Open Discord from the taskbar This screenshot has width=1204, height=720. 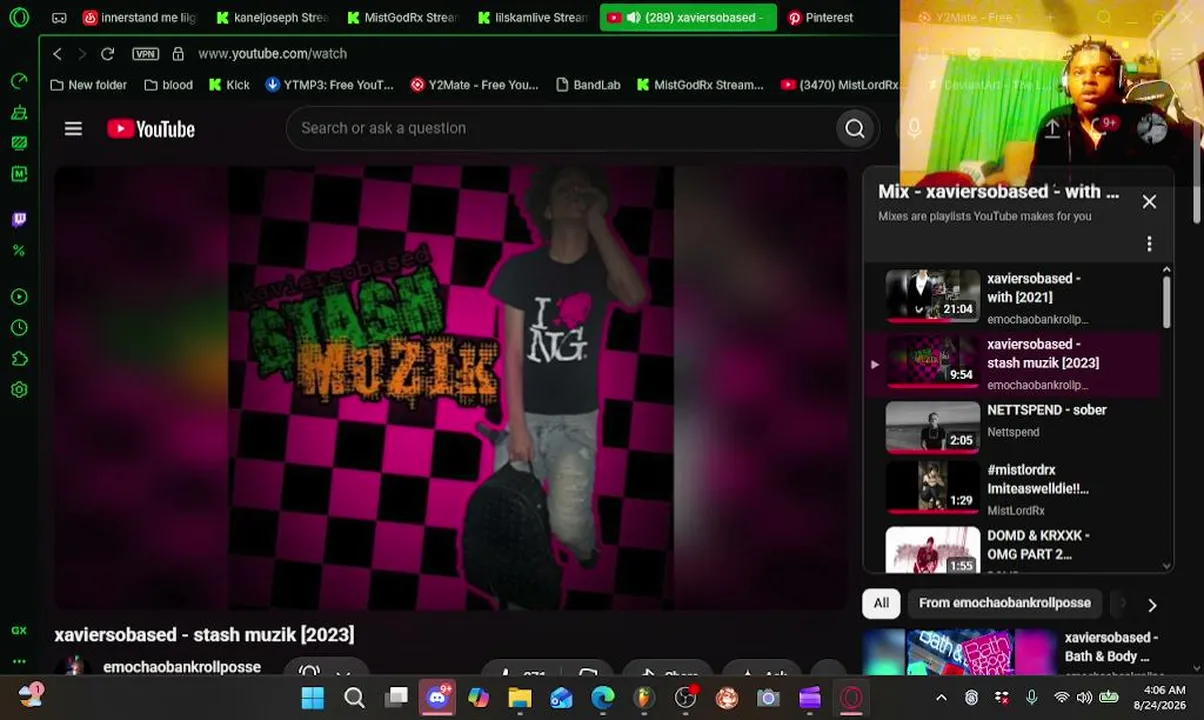pos(438,697)
